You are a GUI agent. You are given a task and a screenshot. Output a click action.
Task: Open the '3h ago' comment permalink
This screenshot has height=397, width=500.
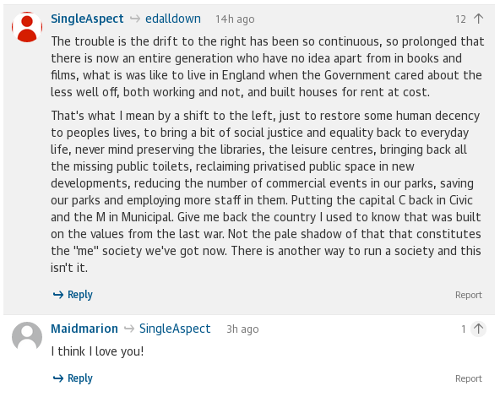(x=242, y=329)
